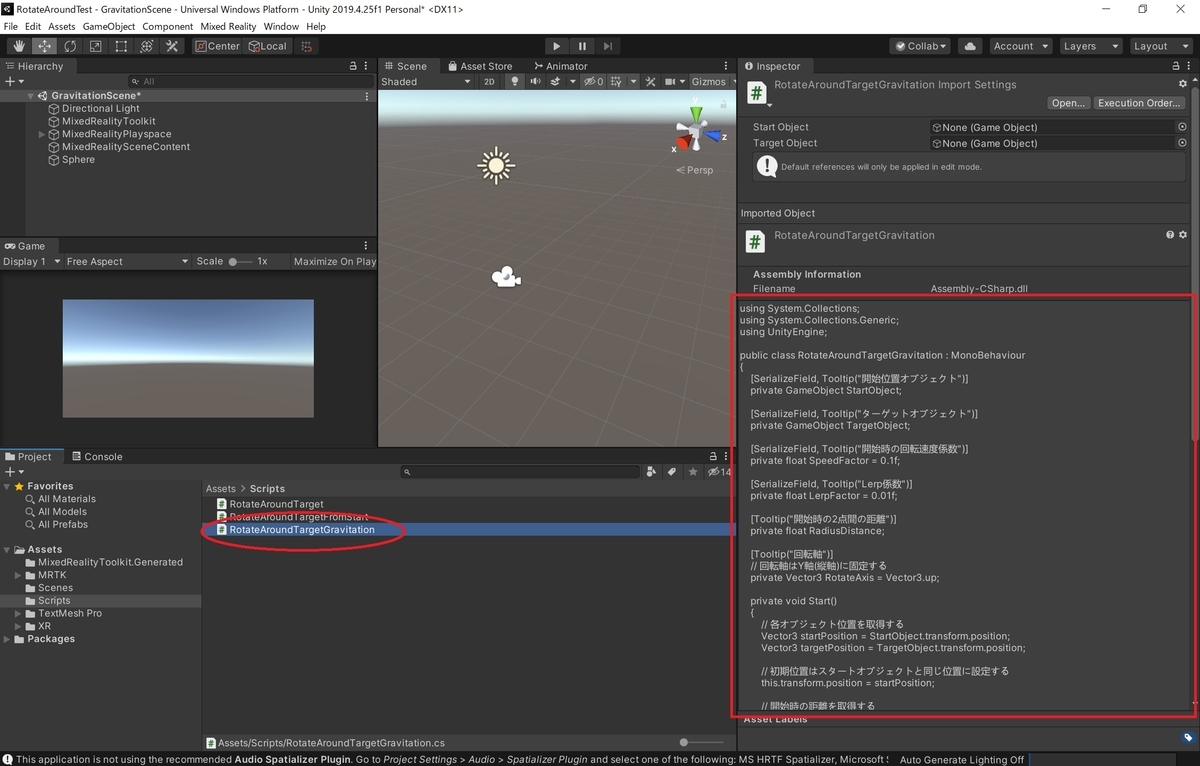
Task: Toggle scene lighting bulb icon
Action: [x=515, y=82]
